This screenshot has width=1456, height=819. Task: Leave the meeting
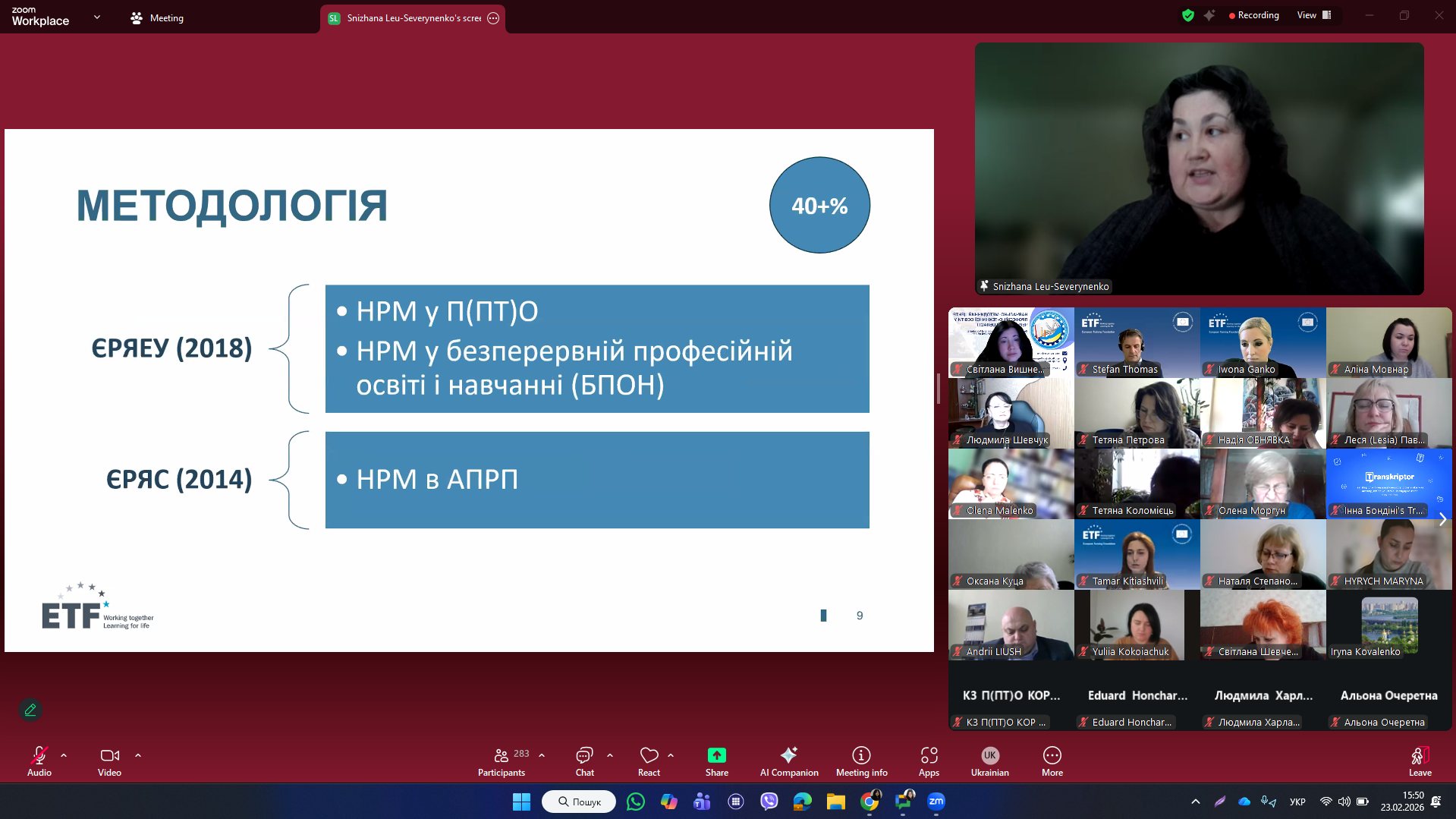tap(1420, 761)
